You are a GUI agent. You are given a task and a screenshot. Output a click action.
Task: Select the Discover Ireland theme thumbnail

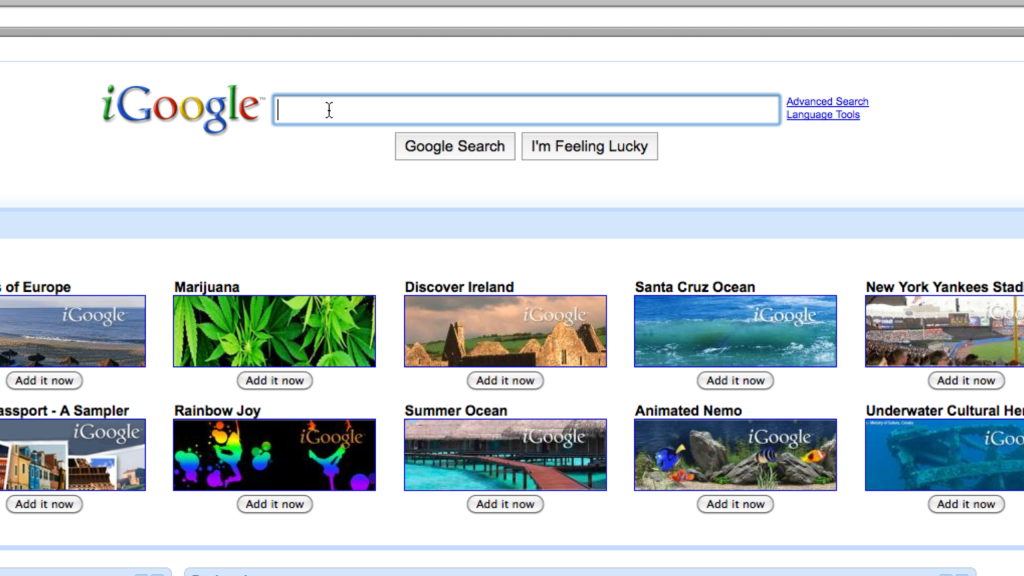click(x=505, y=331)
